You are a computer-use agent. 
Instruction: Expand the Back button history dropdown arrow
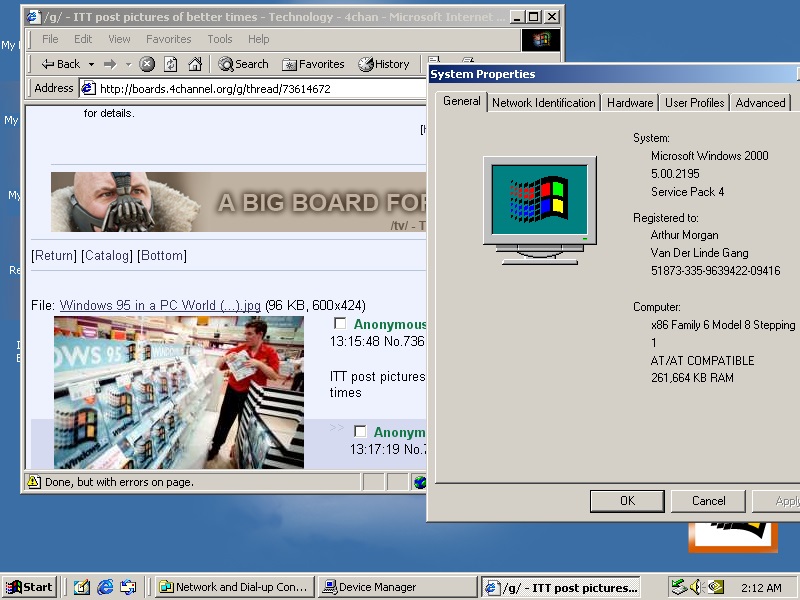[x=91, y=64]
